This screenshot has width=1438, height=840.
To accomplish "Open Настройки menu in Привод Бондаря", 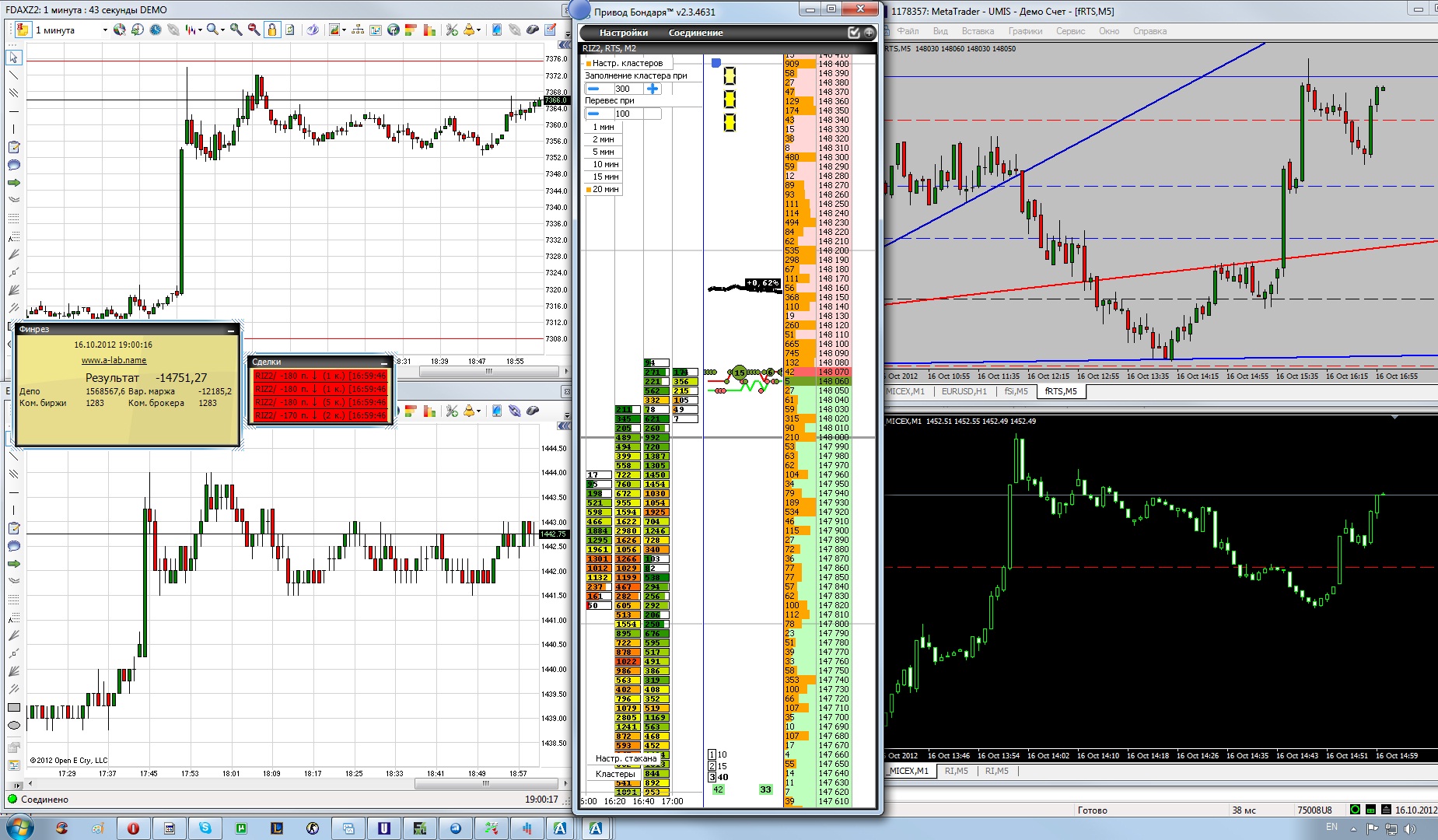I will (624, 33).
